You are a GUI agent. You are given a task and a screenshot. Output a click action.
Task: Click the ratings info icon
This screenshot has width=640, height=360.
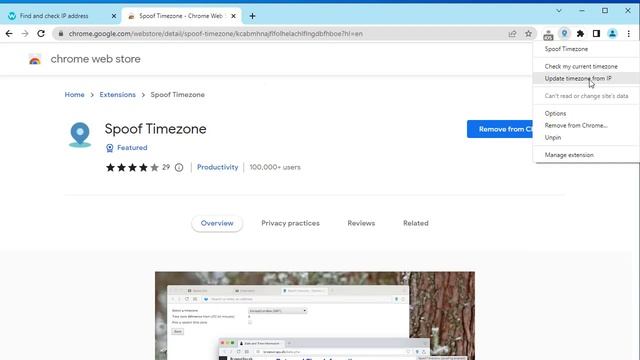click(x=179, y=167)
